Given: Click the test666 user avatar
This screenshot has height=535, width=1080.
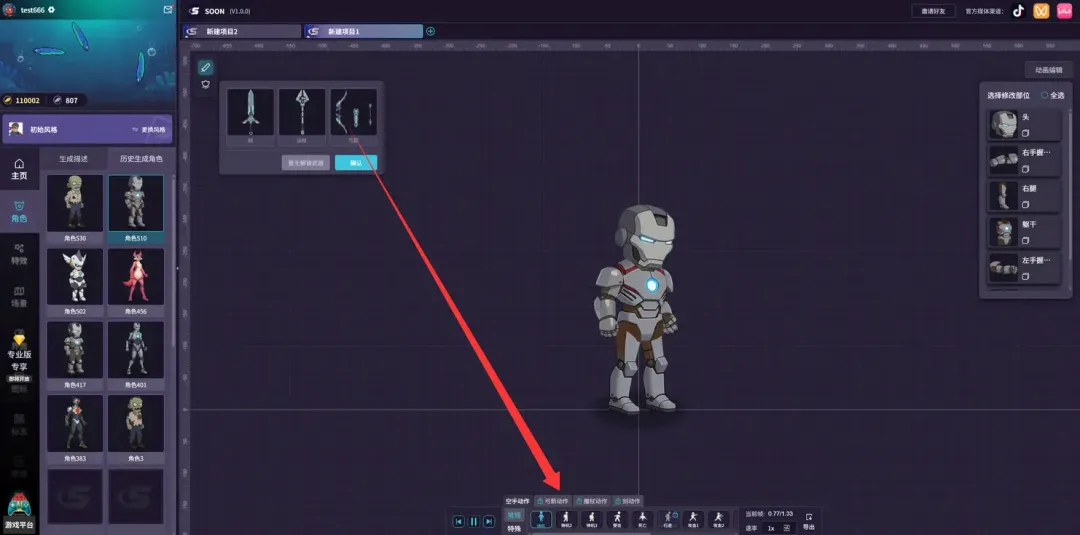Looking at the screenshot, I should click(10, 10).
